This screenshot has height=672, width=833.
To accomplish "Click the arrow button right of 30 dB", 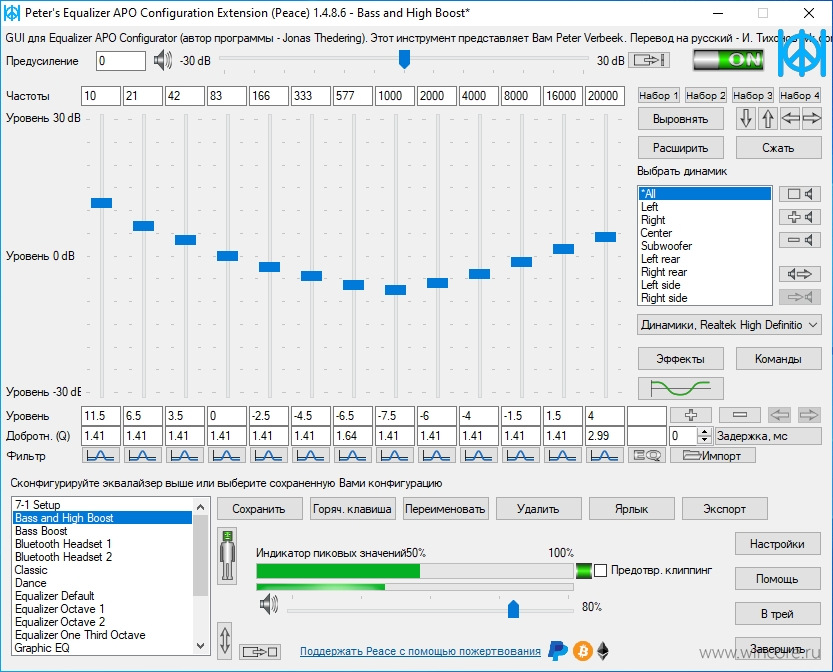I will 649,60.
